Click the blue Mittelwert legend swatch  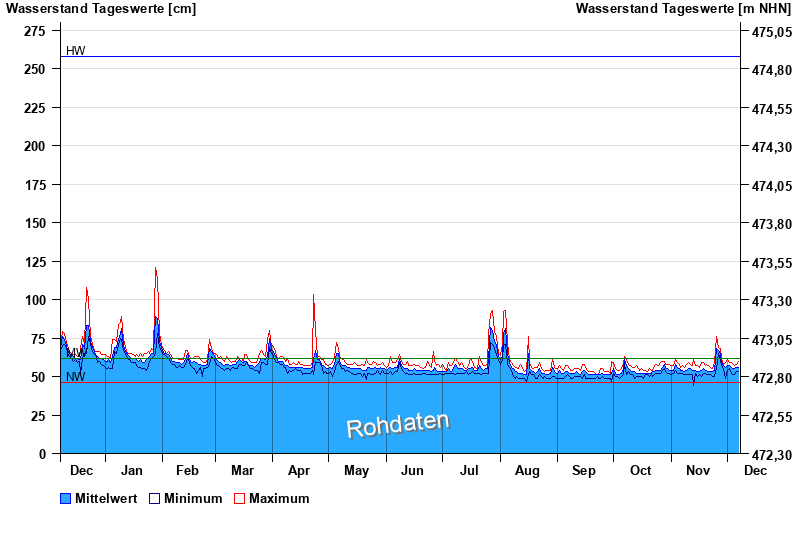tap(66, 498)
